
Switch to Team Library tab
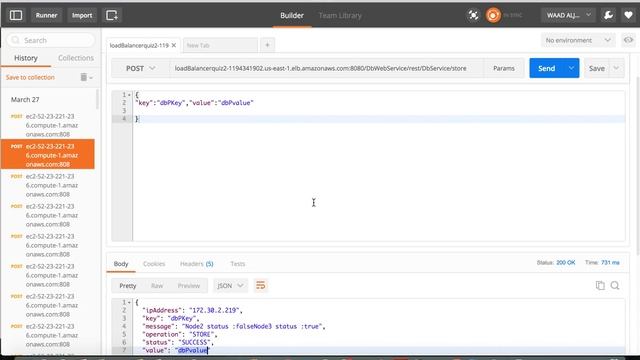pyautogui.click(x=340, y=15)
